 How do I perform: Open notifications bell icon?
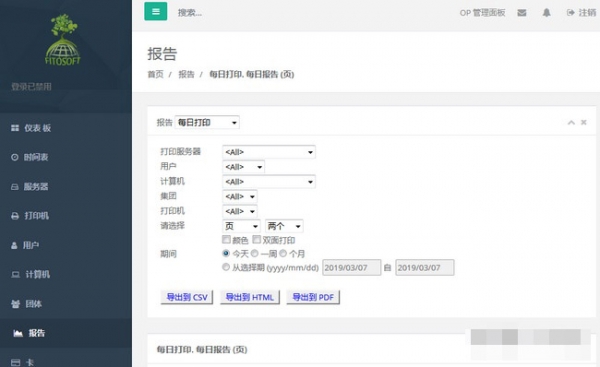[546, 13]
